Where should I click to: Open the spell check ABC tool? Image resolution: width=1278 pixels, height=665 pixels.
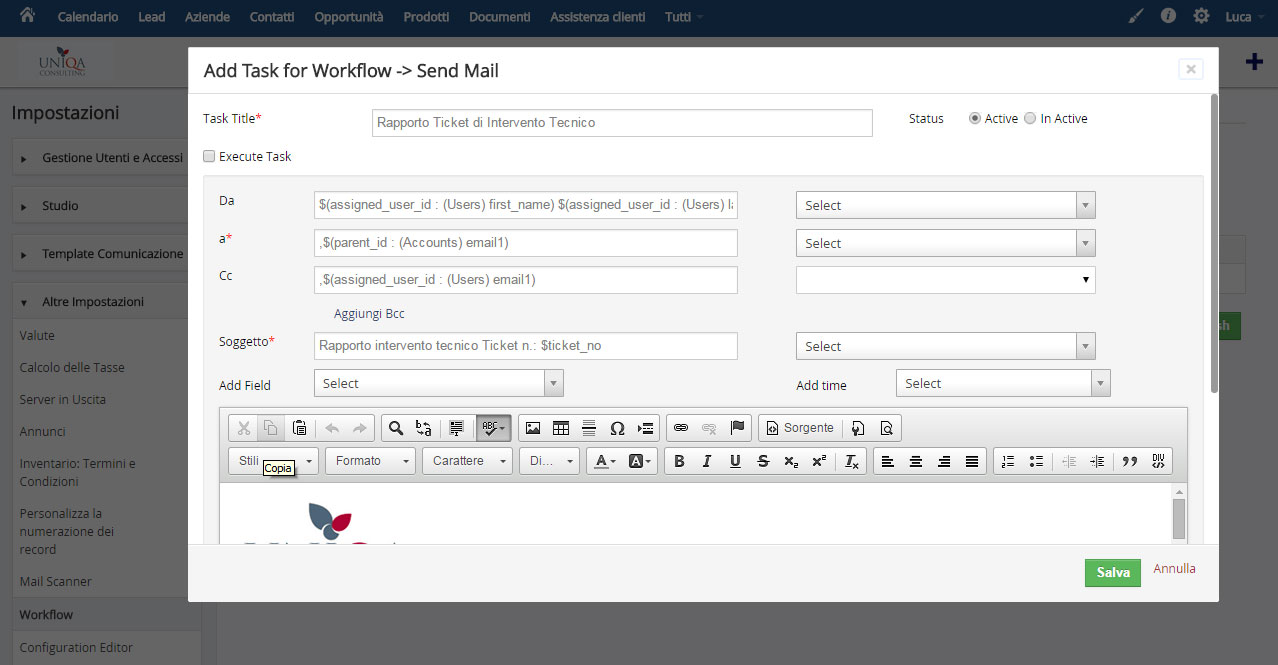[x=494, y=428]
